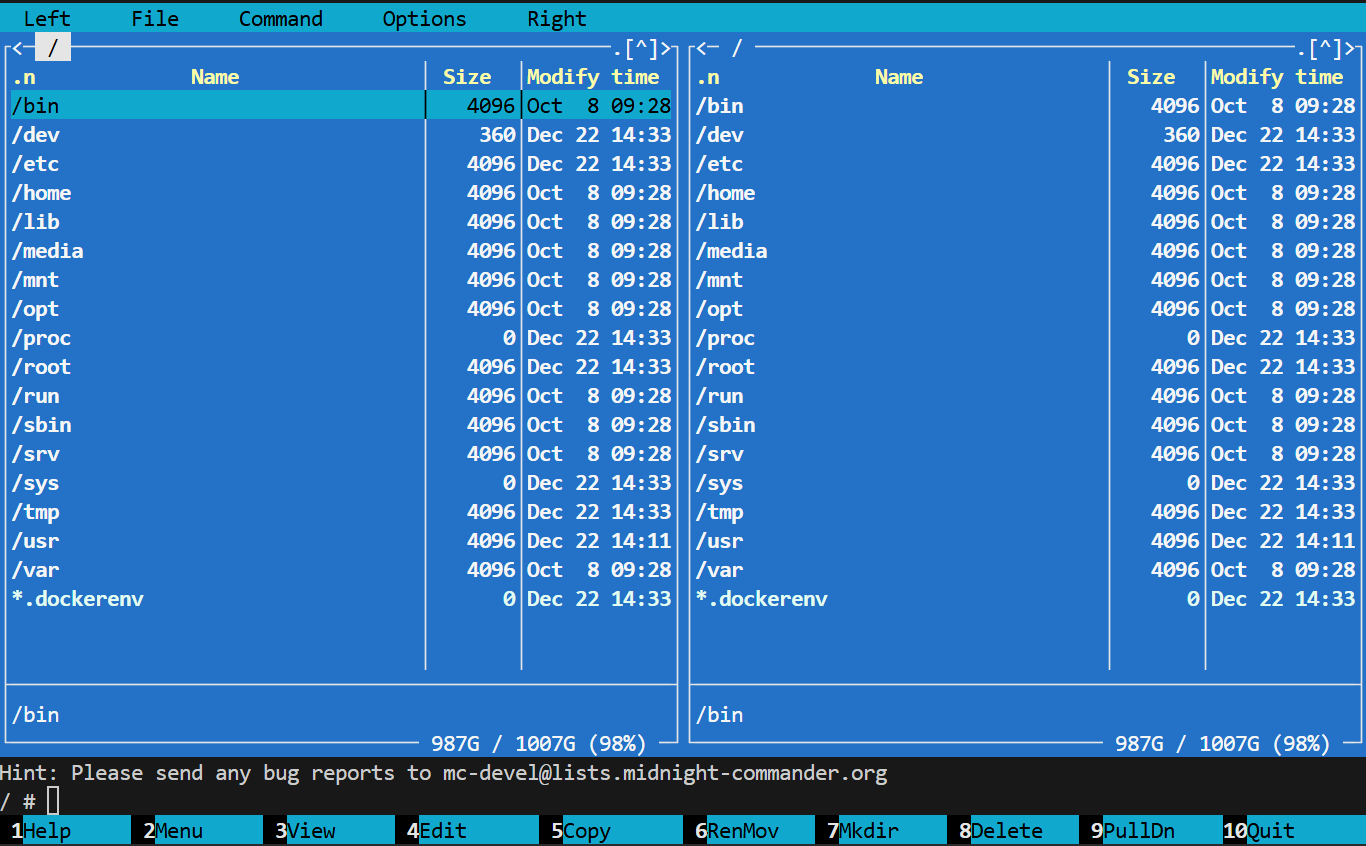This screenshot has width=1366, height=846.
Task: Open the Options menu
Action: (x=424, y=19)
